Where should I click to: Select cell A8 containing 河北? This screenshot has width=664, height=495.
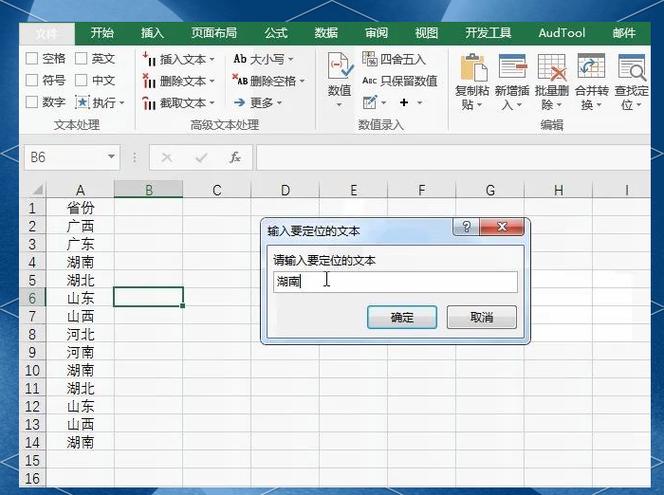point(80,334)
